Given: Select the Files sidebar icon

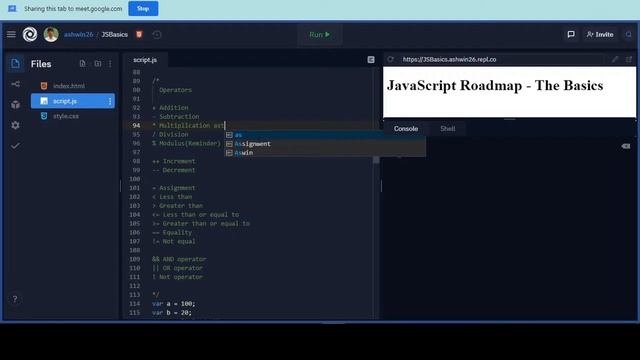Looking at the screenshot, I should pyautogui.click(x=16, y=64).
